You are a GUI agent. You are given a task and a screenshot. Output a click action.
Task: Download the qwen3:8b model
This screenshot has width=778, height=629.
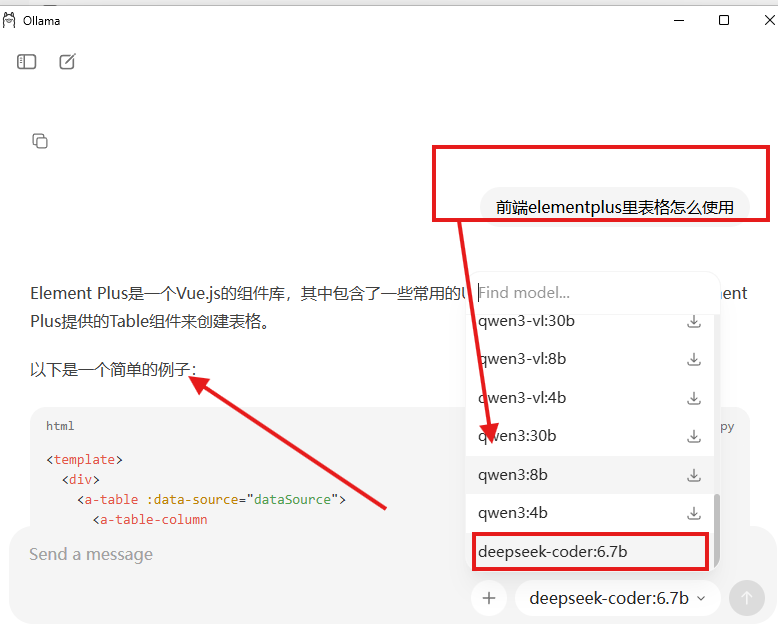click(x=694, y=475)
